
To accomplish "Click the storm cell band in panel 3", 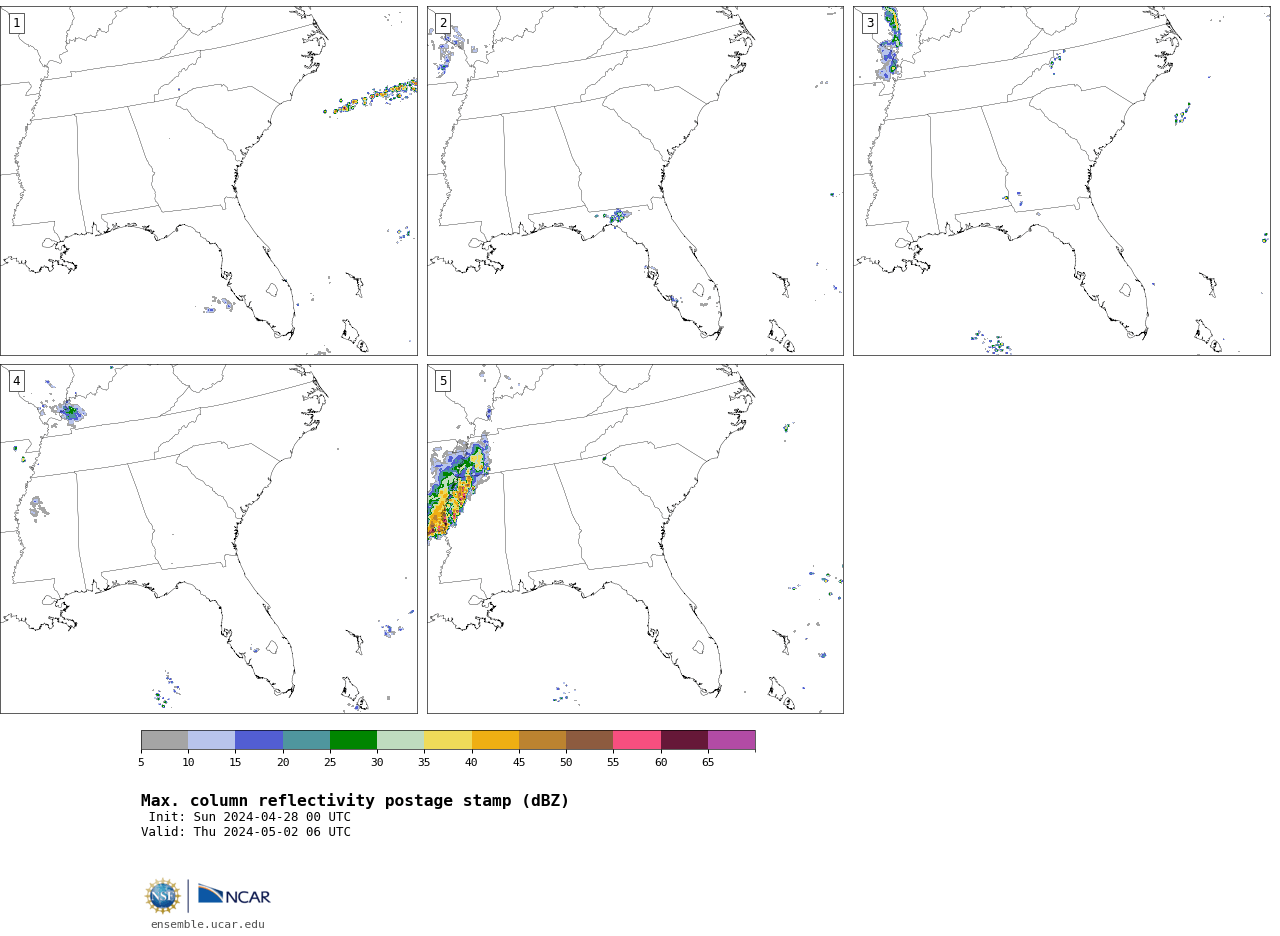I will pos(889,45).
